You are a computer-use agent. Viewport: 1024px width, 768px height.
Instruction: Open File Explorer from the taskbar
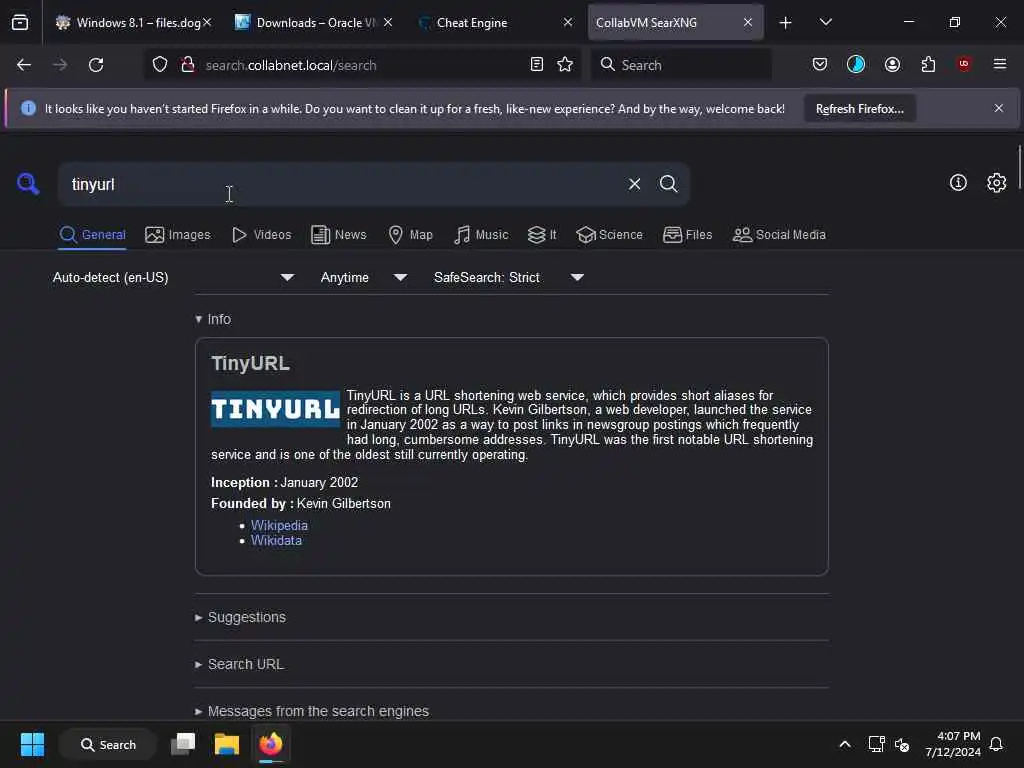(x=227, y=744)
